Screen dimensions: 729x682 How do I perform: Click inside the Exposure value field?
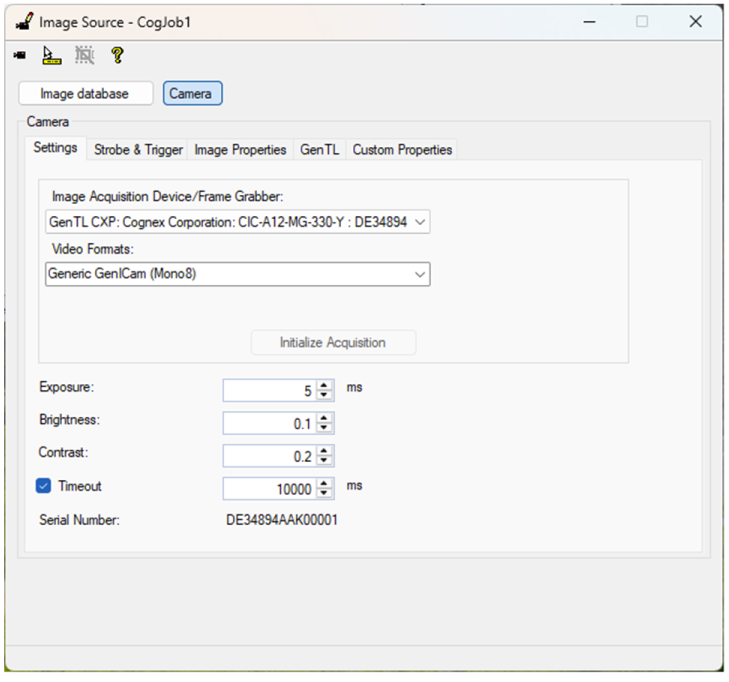point(269,391)
